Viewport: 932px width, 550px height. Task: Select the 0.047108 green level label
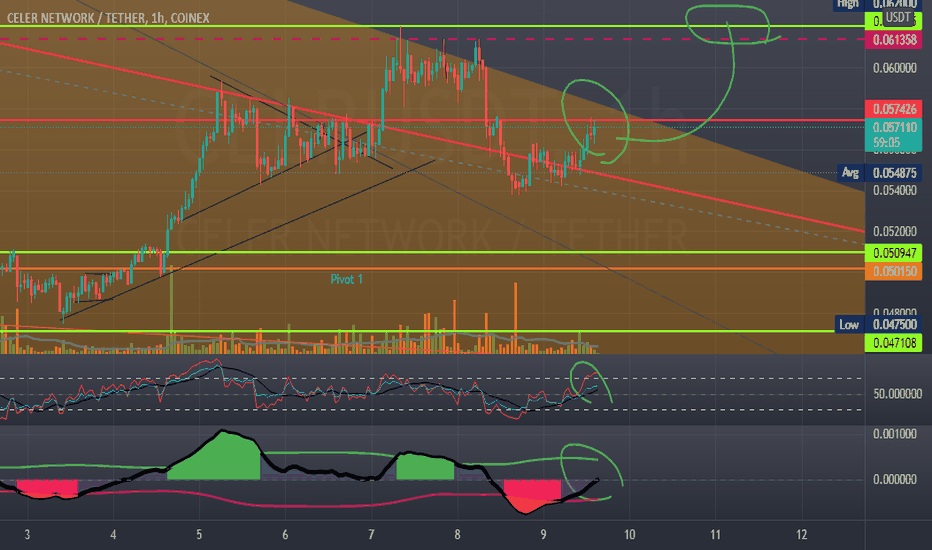tap(894, 342)
